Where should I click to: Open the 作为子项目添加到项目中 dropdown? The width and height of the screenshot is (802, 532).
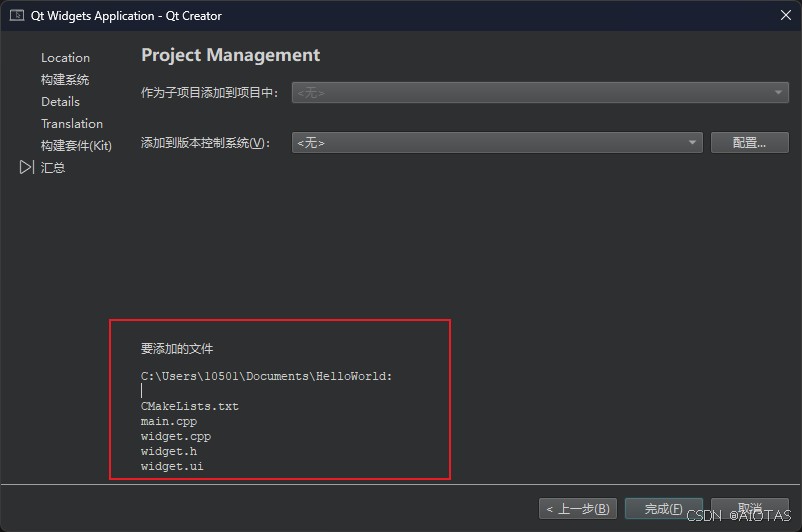point(540,93)
